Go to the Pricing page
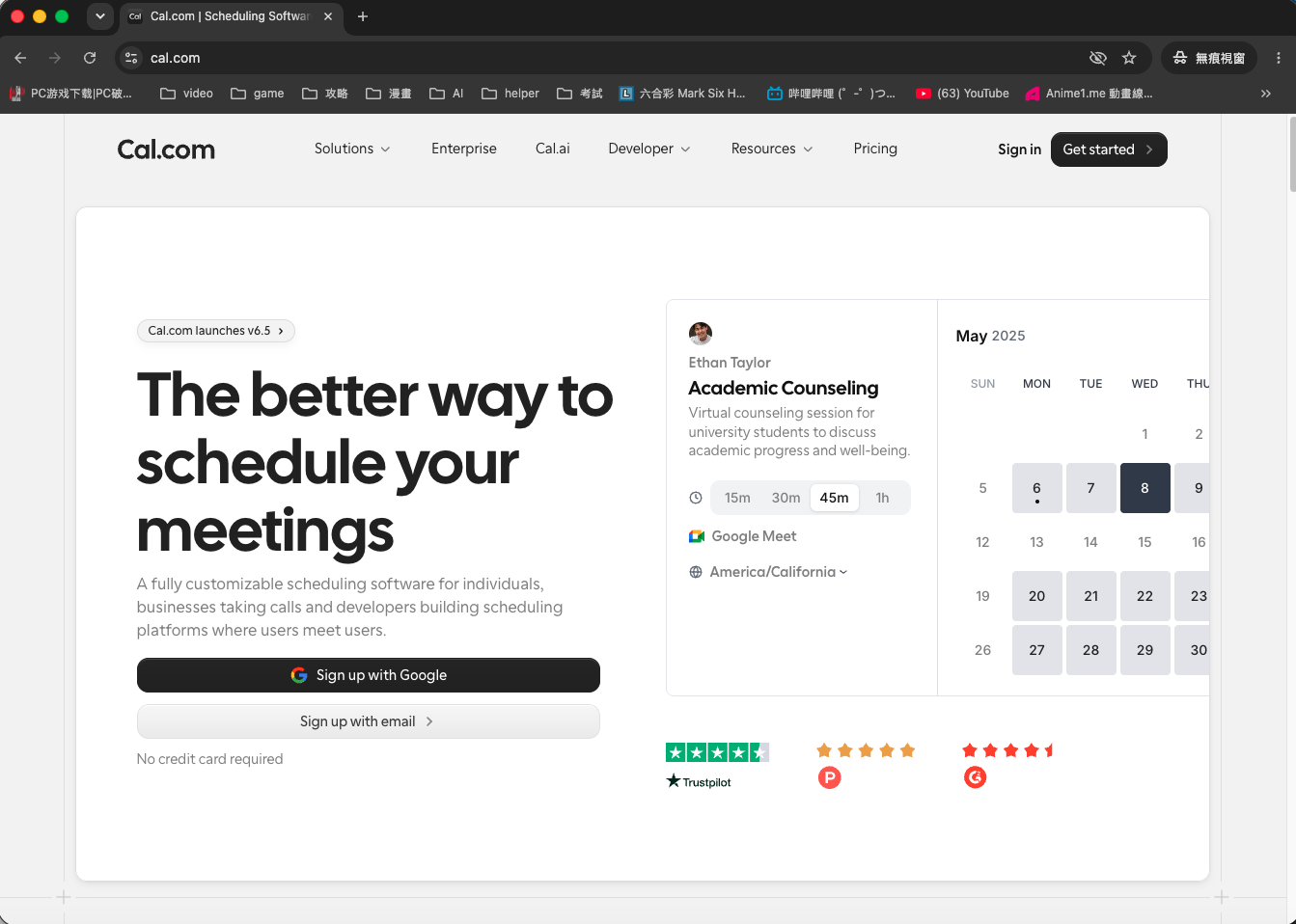 (x=875, y=149)
